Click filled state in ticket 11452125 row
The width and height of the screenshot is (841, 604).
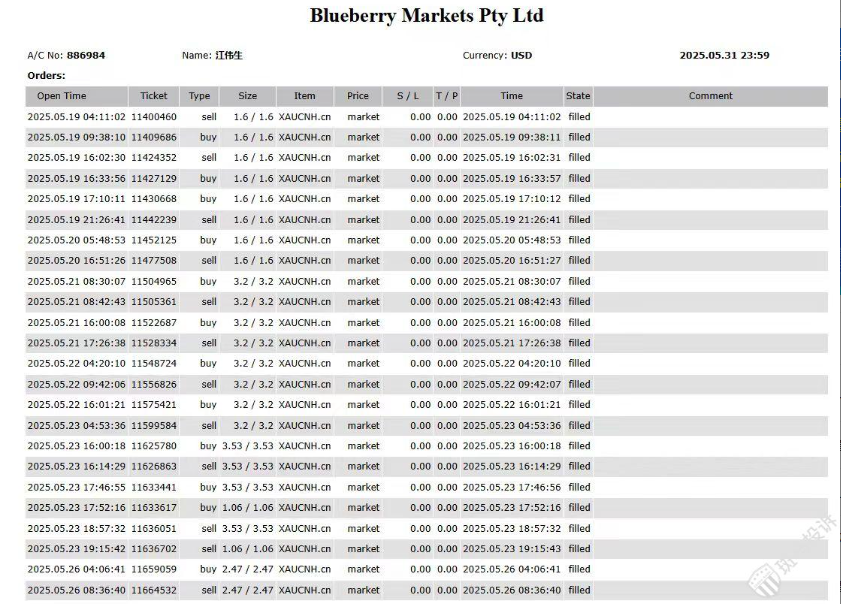tap(579, 240)
